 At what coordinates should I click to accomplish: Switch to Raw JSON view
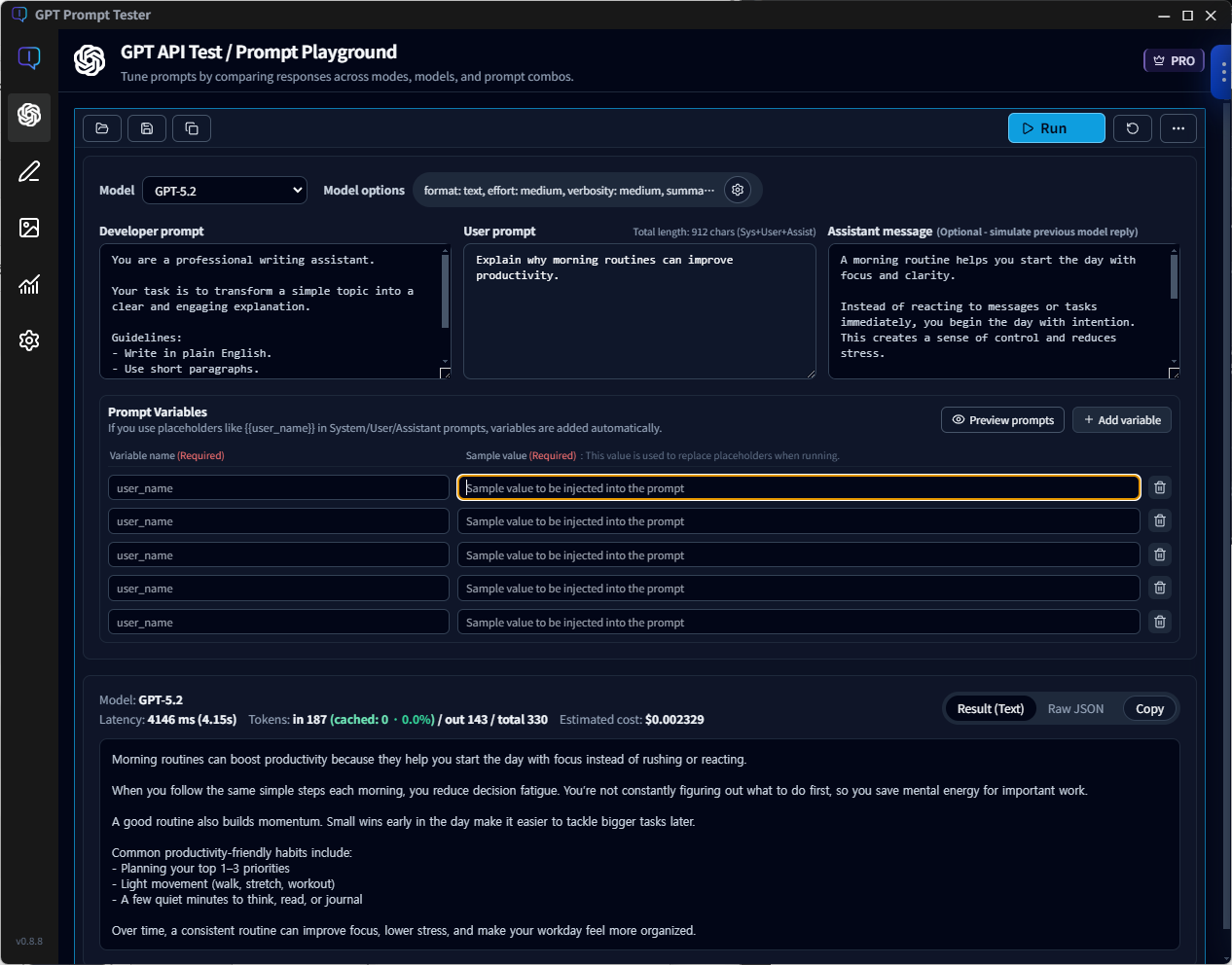pyautogui.click(x=1075, y=709)
